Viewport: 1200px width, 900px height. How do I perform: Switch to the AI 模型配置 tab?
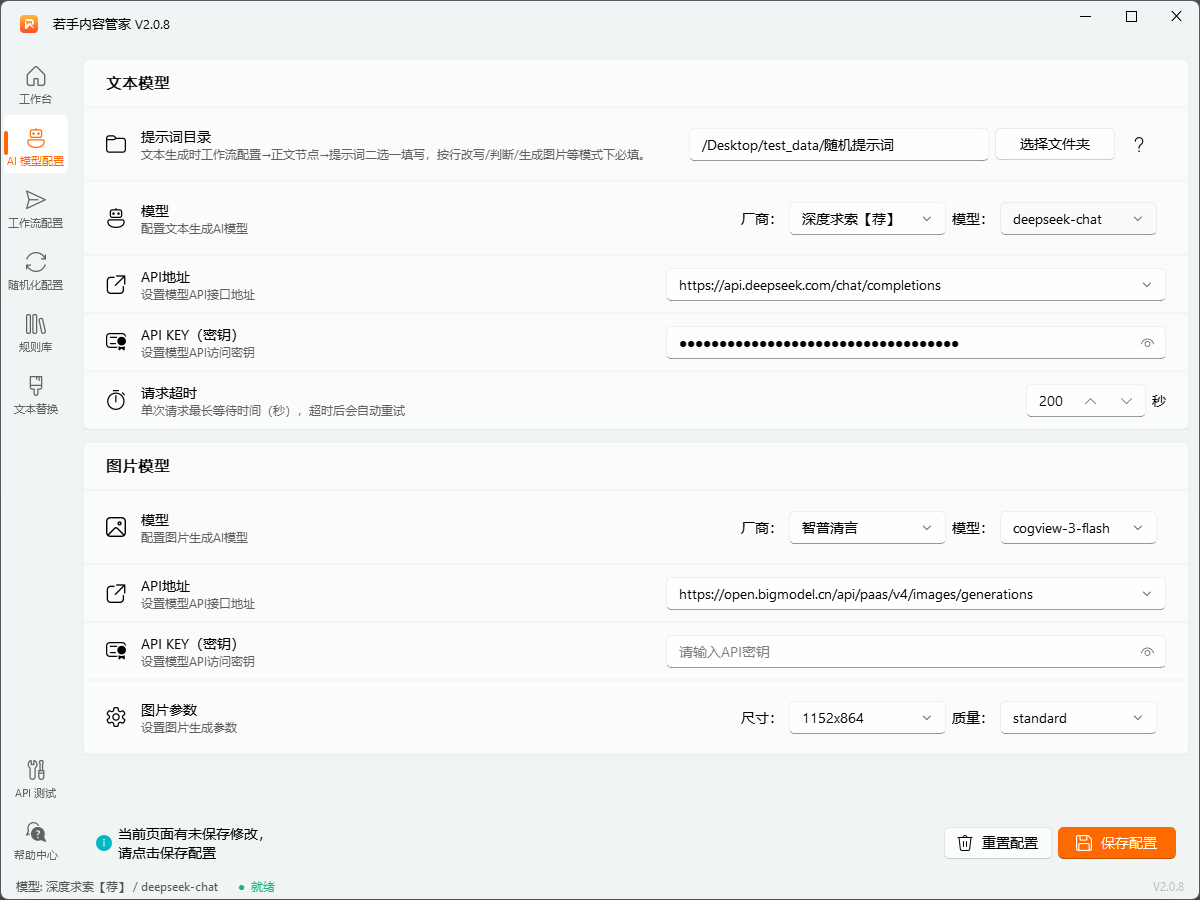[36, 144]
